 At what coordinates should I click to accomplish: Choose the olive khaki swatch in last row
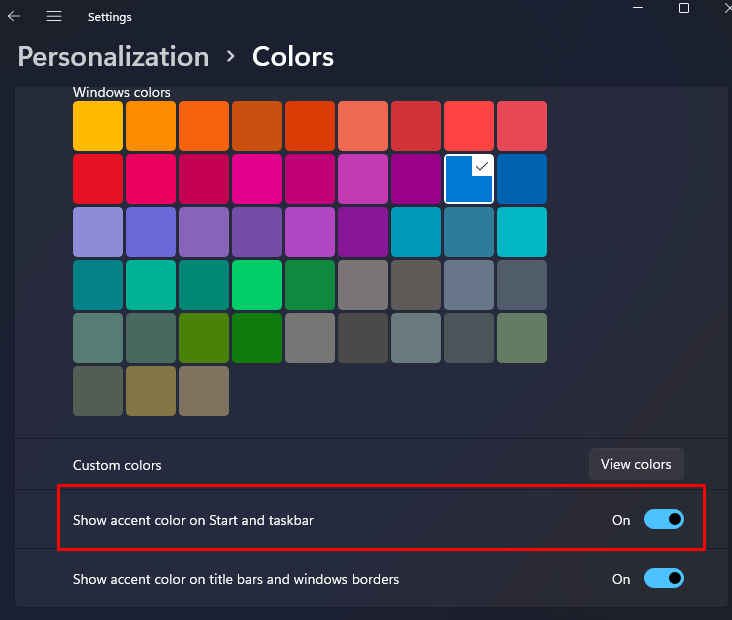coord(151,391)
